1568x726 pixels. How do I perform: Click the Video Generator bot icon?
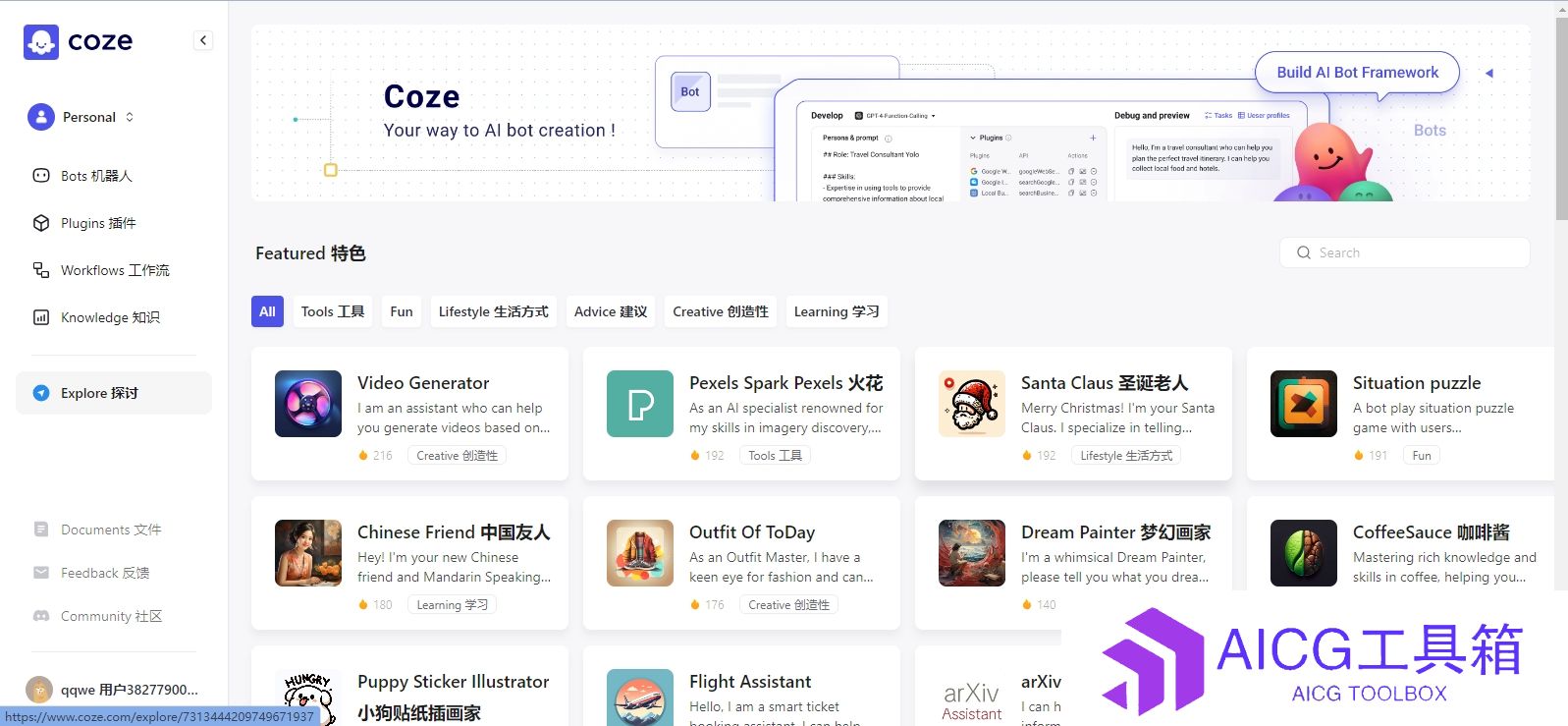[308, 404]
